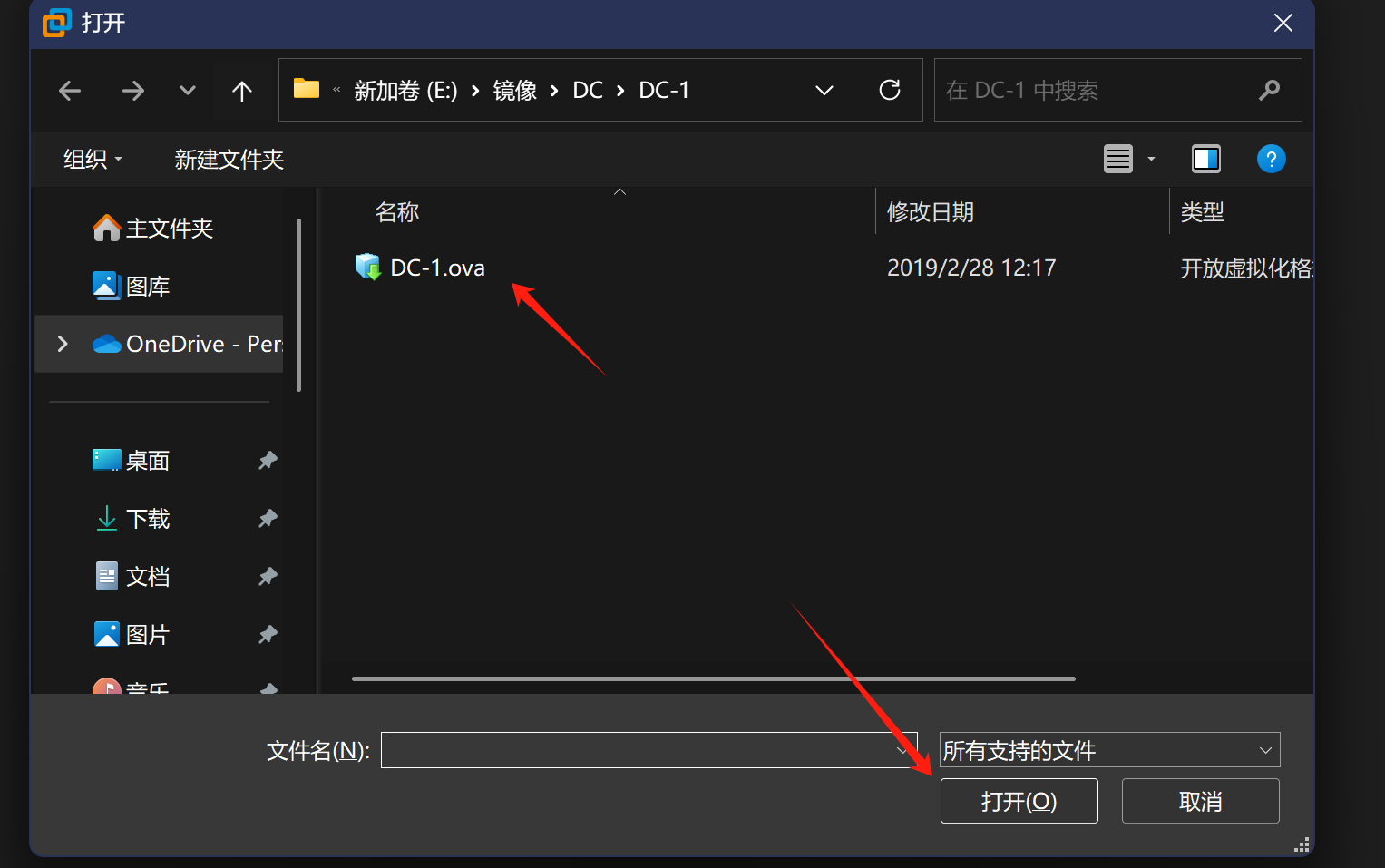Viewport: 1385px width, 868px height.
Task: Toggle the preview pane icon
Action: coord(1205,159)
